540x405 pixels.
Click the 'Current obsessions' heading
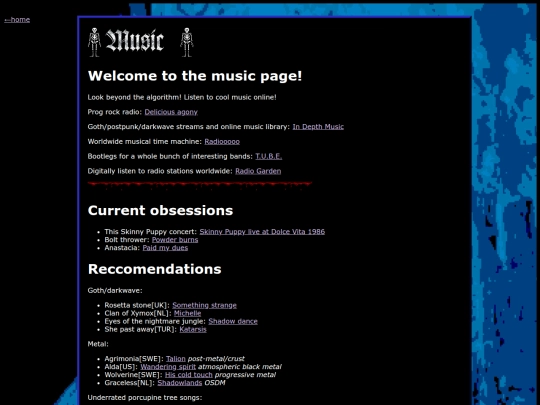point(160,210)
